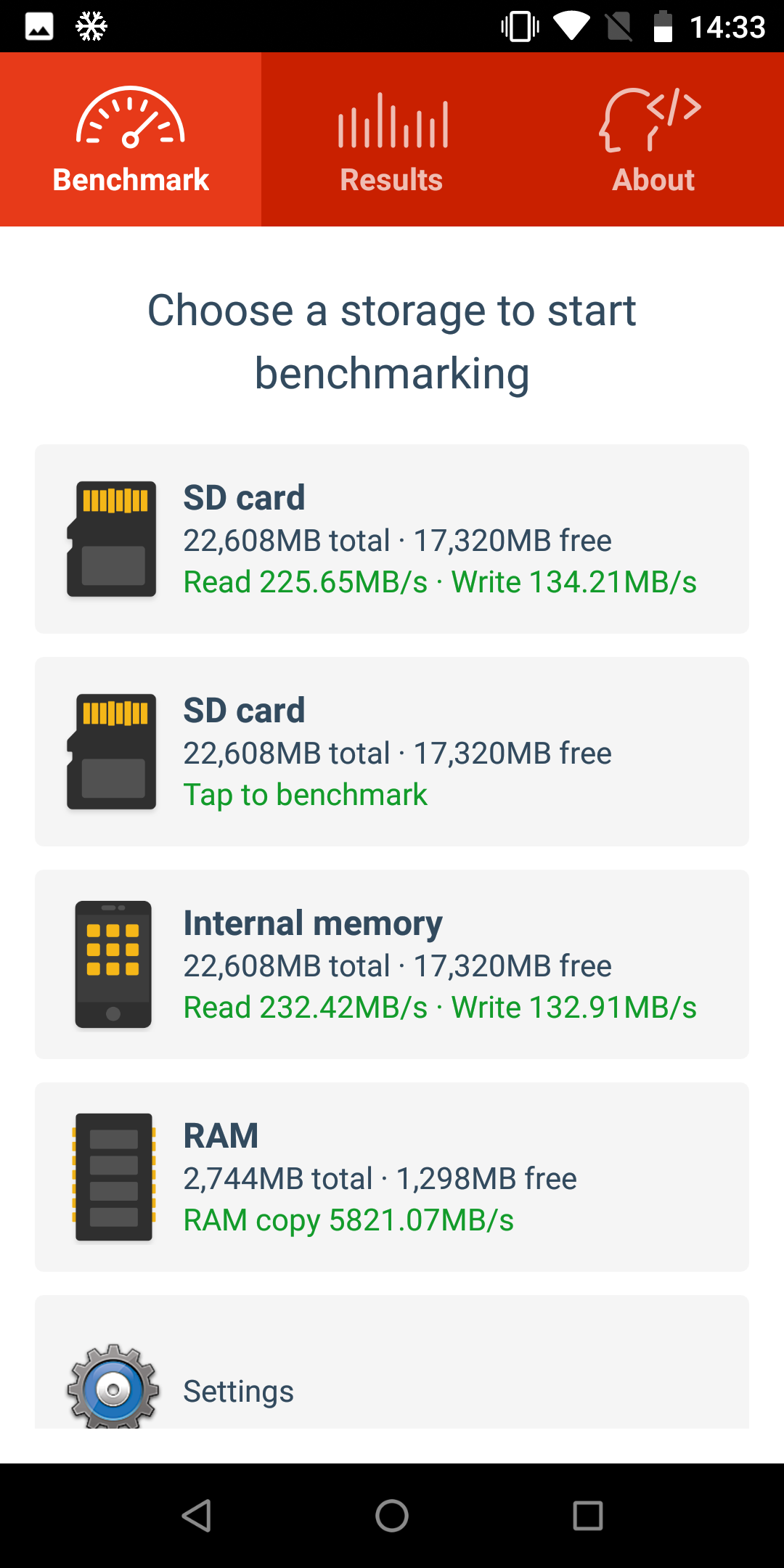Tap the picture notification icon in status bar
The height and width of the screenshot is (1568, 784).
(39, 27)
